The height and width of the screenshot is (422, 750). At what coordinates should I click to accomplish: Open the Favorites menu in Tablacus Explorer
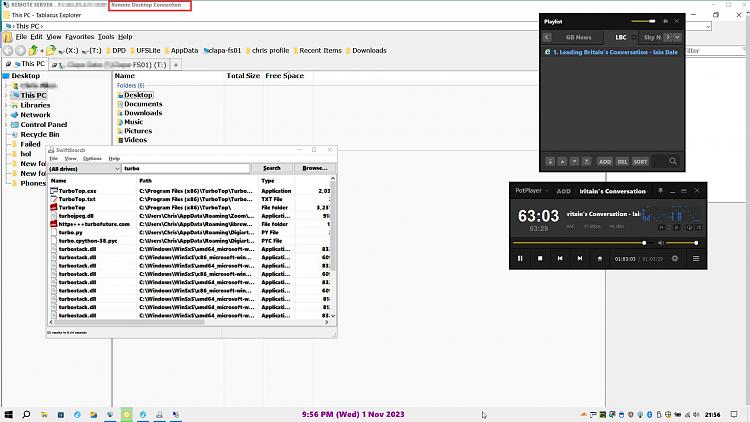point(79,37)
